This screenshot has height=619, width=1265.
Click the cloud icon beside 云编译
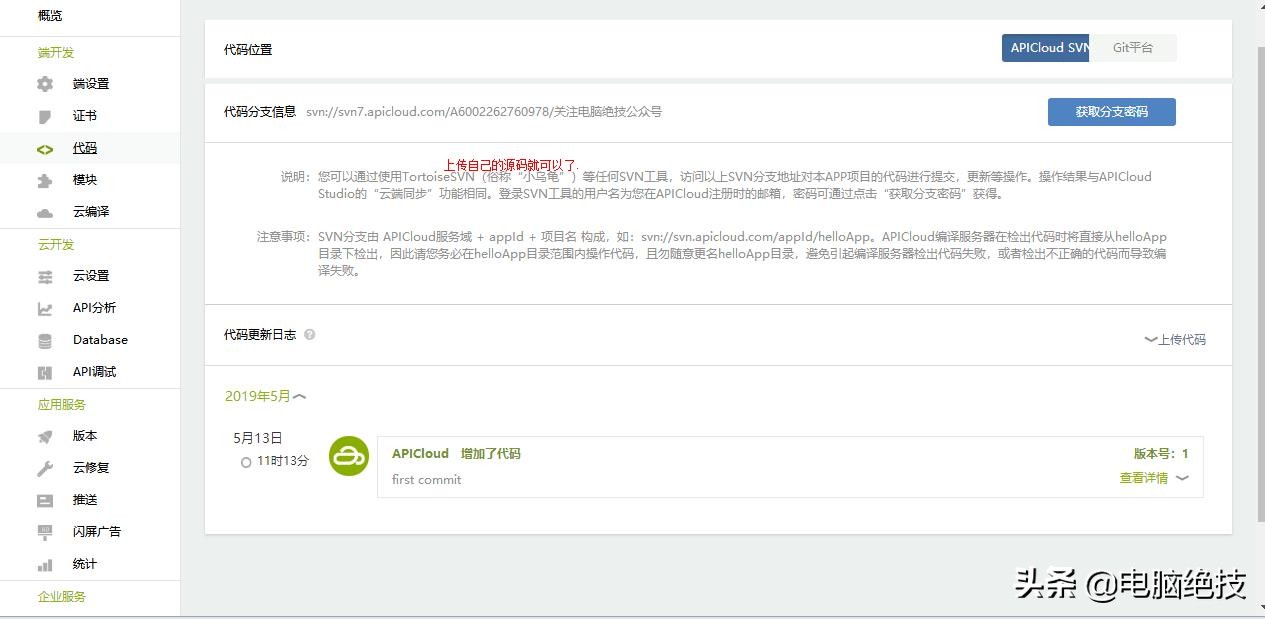click(45, 213)
